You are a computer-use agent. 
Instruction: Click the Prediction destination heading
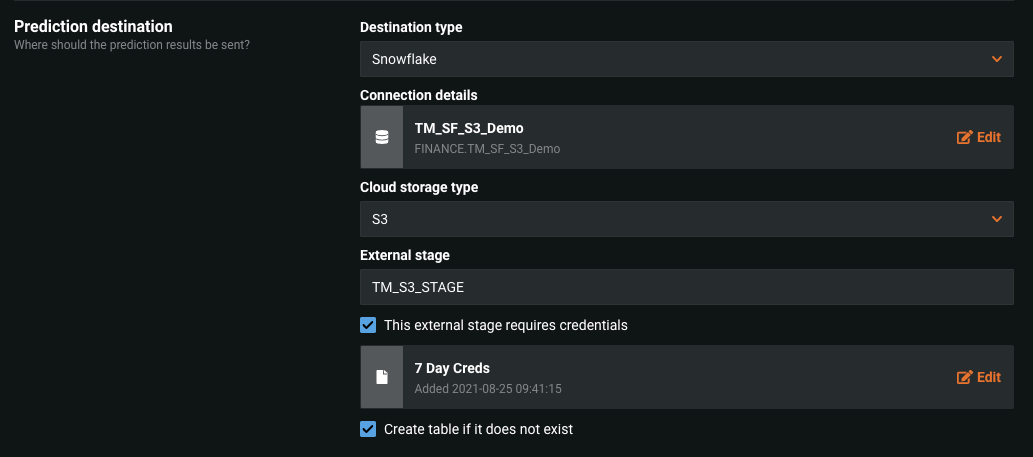(x=93, y=27)
